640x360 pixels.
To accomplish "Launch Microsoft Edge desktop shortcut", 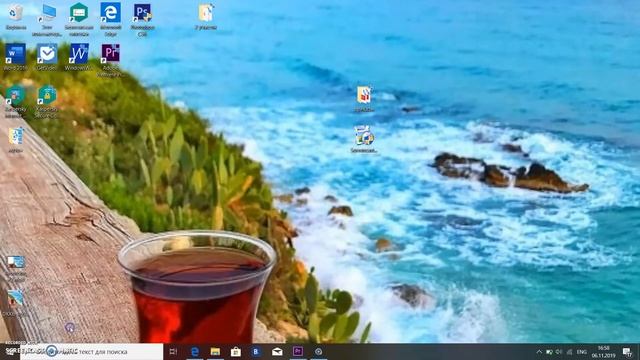I will pyautogui.click(x=110, y=13).
